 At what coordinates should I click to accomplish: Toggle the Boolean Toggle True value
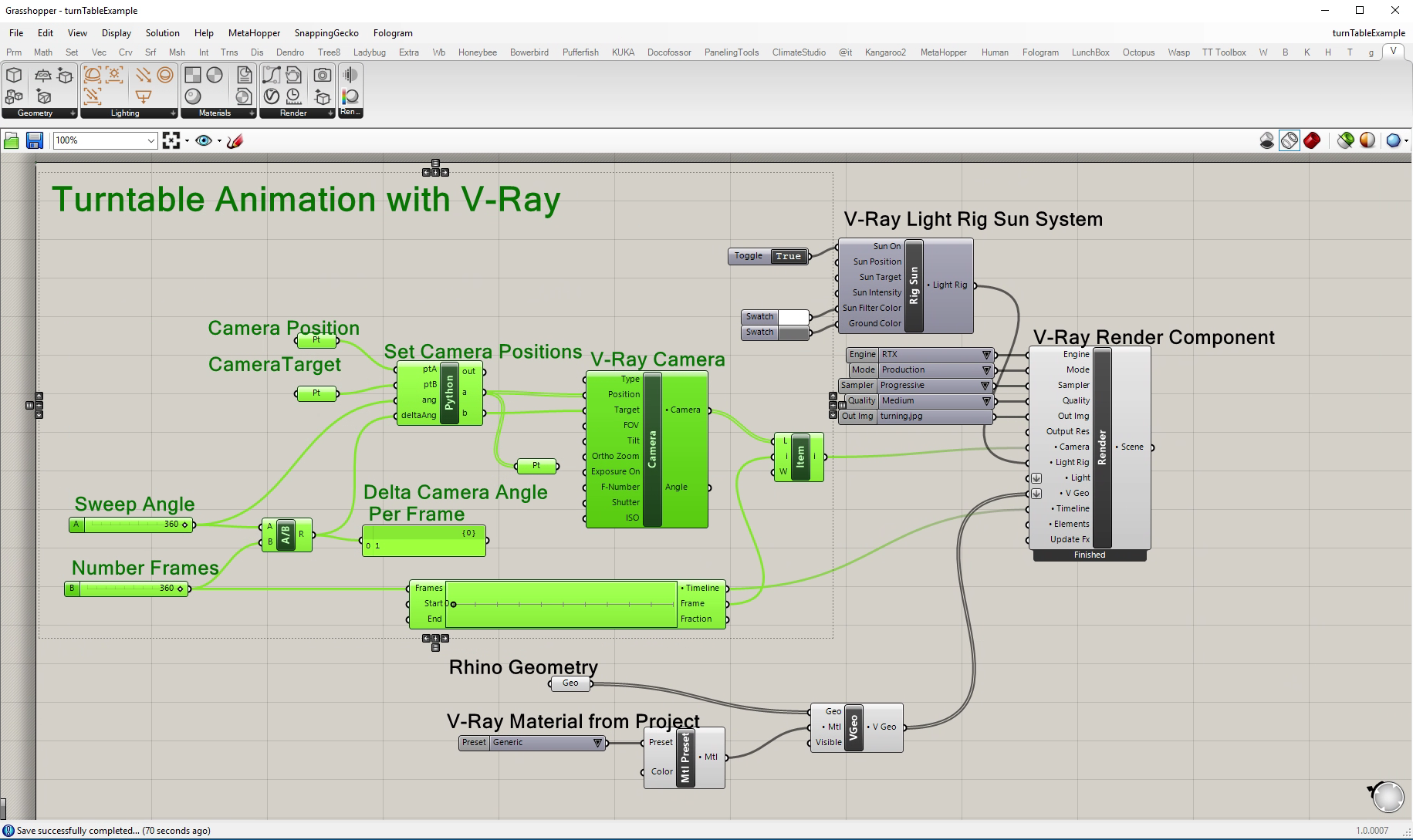788,256
